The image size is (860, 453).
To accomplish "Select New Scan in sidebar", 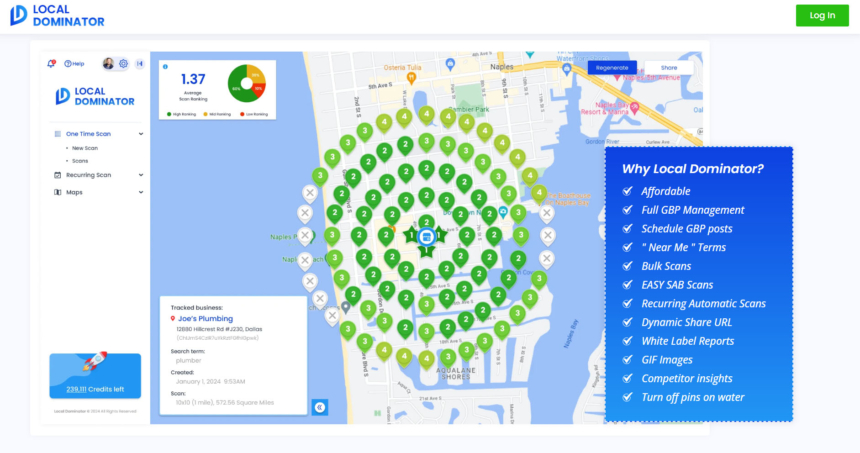I will (84, 148).
